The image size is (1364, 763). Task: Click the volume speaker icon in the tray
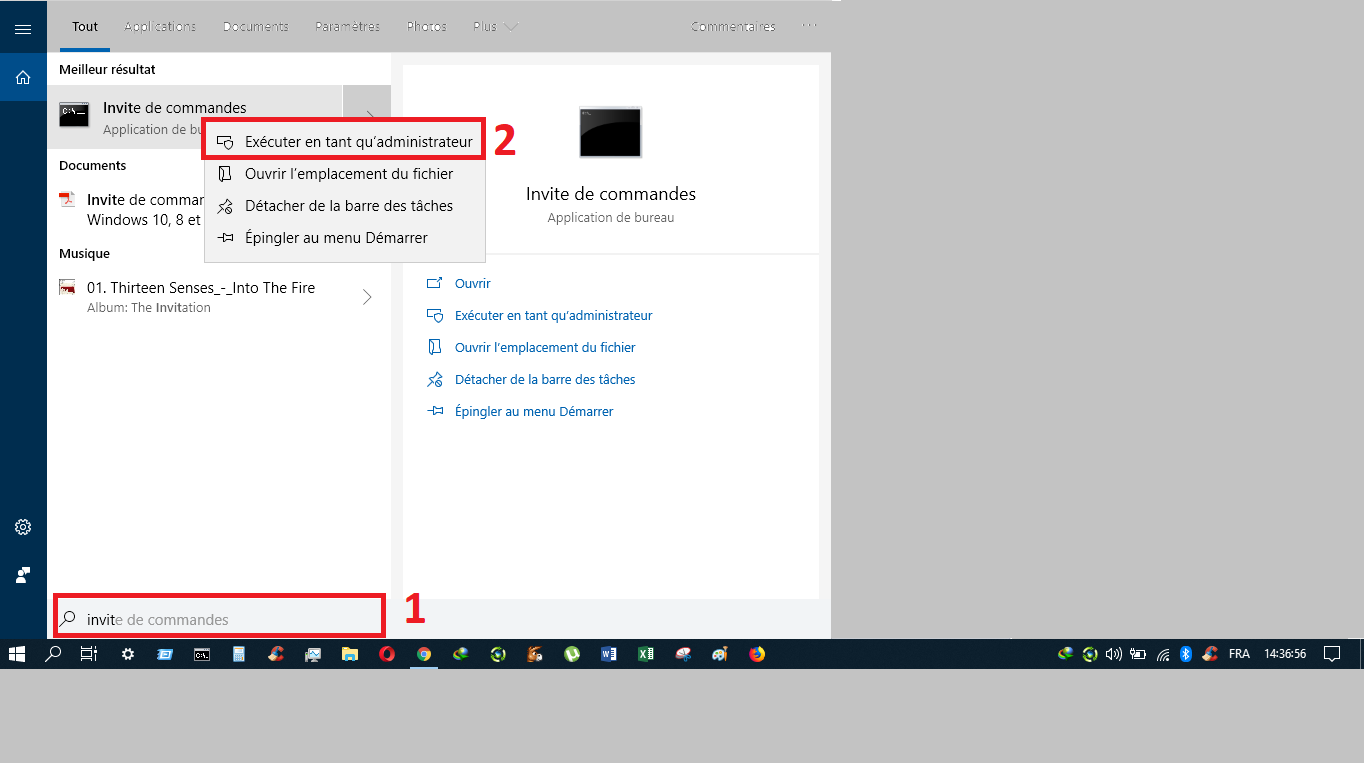point(1114,654)
